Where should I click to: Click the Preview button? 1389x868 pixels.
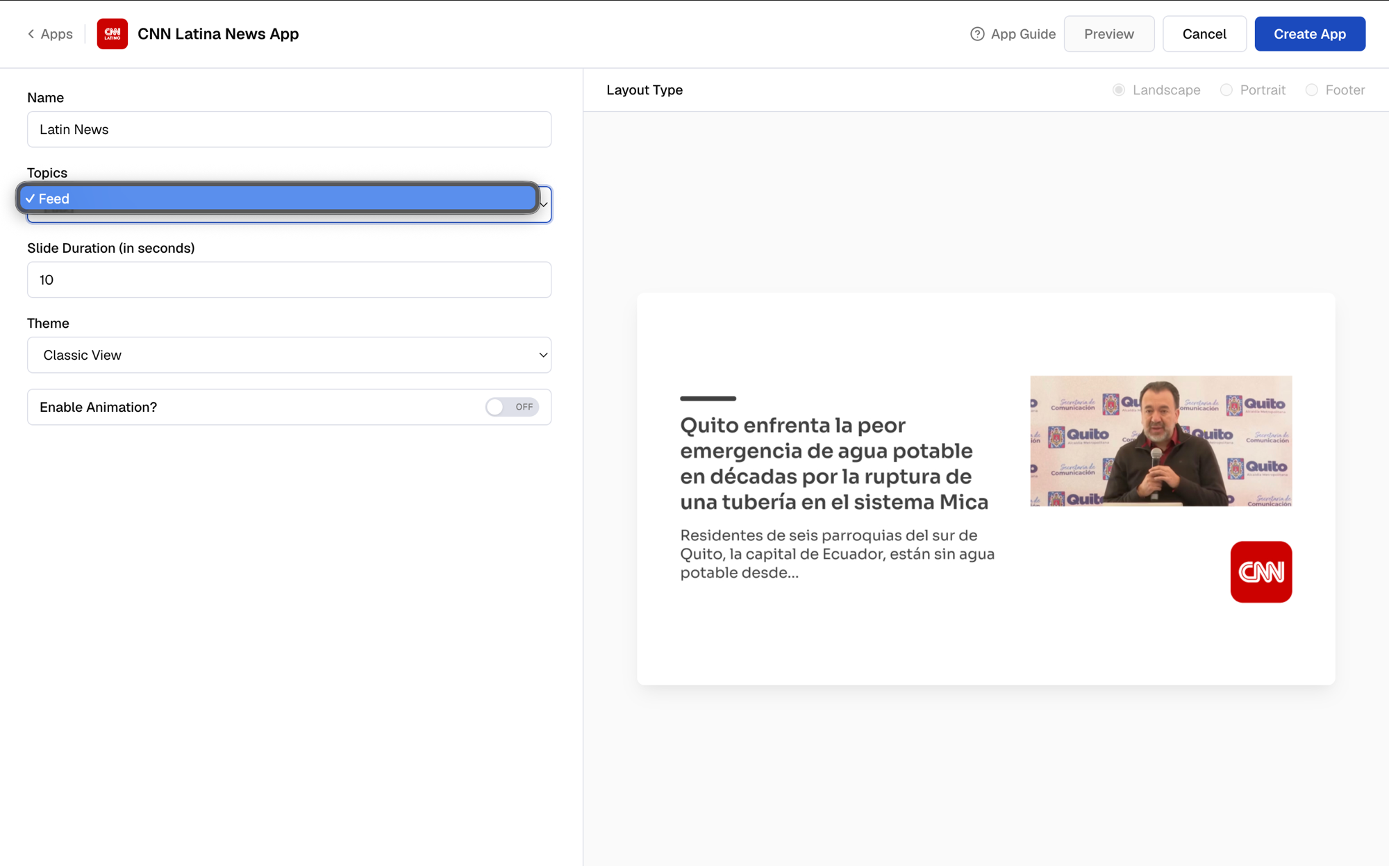(1108, 34)
